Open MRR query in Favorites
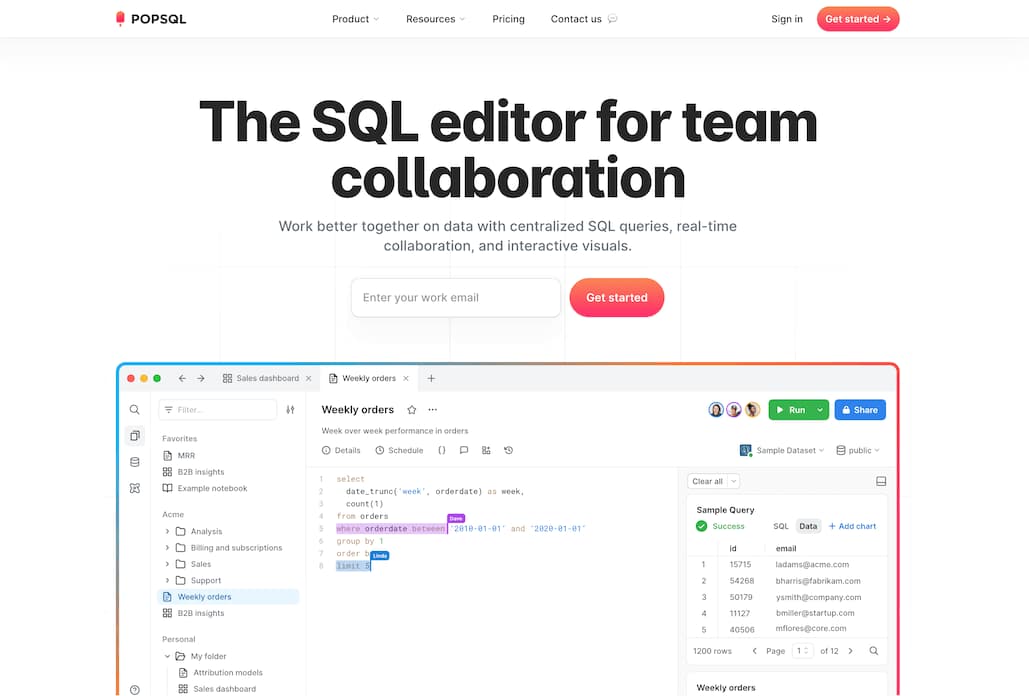1029x696 pixels. 178,456
